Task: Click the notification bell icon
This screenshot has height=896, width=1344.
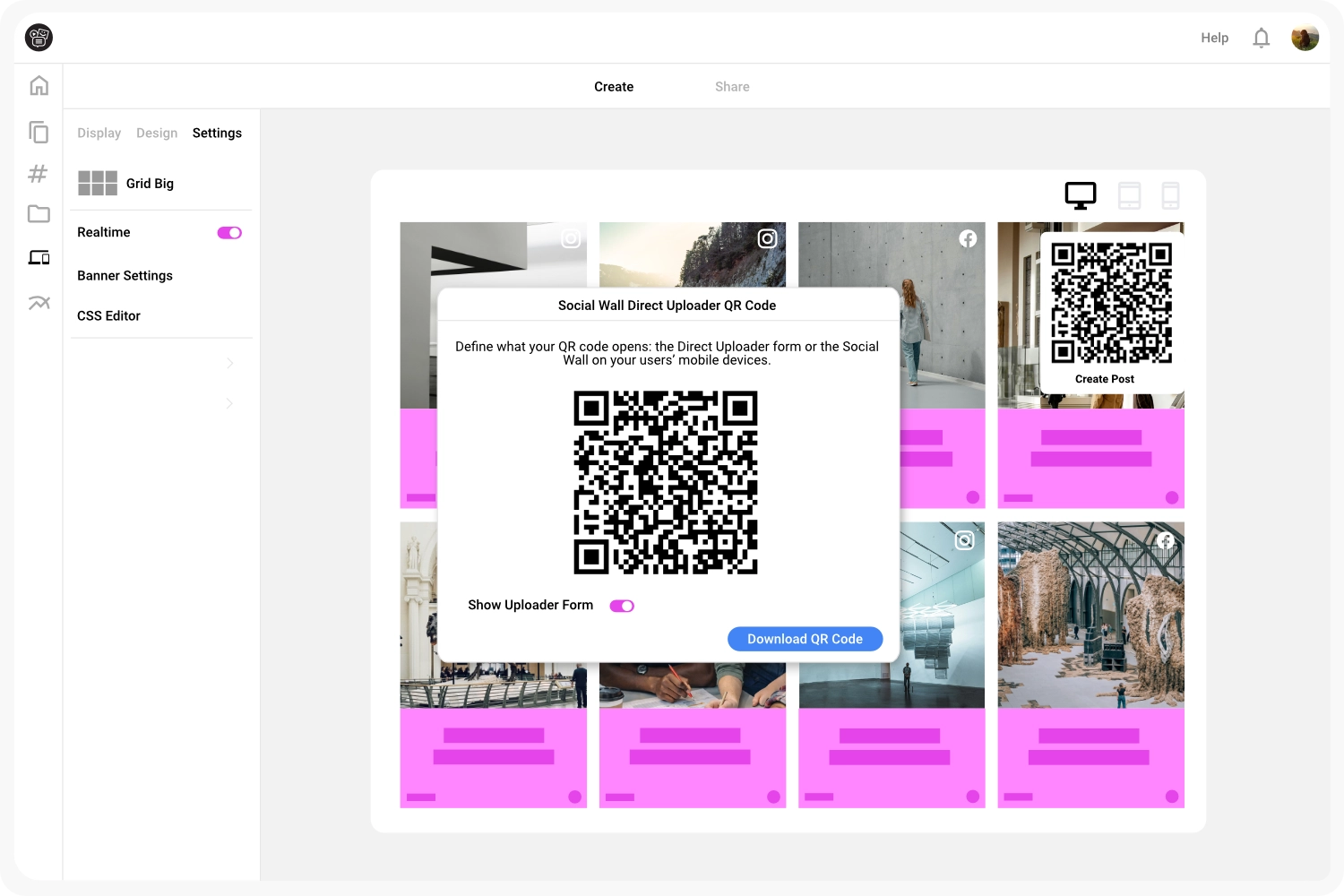Action: coord(1261,38)
